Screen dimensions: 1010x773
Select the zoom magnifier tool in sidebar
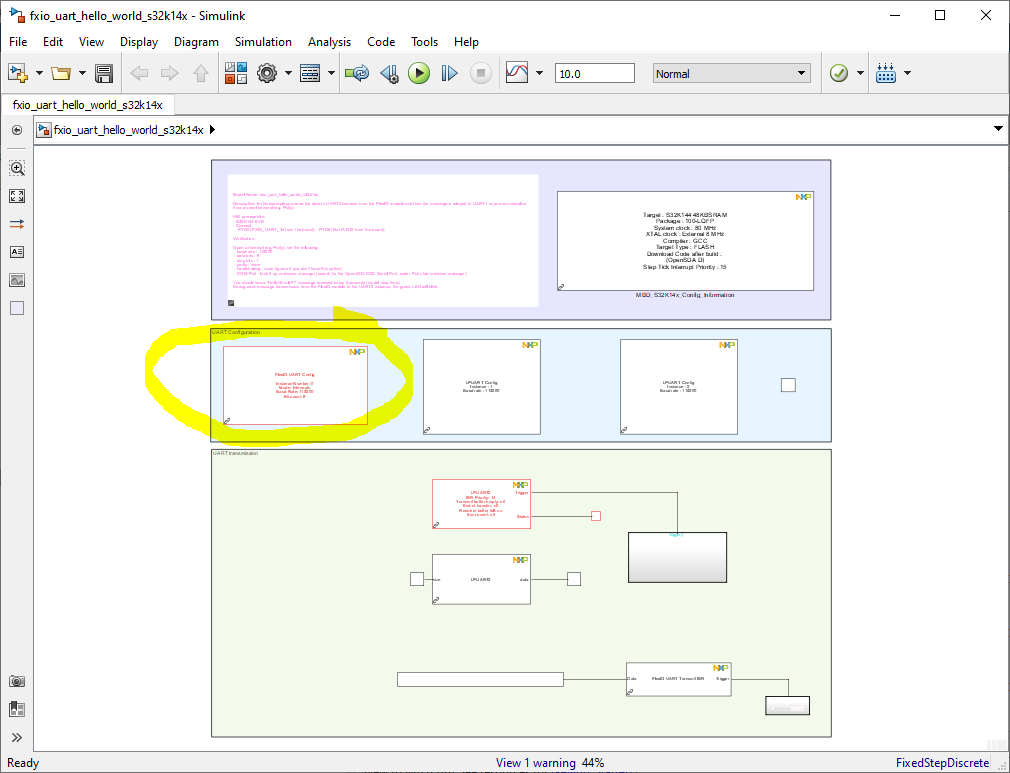(16, 168)
